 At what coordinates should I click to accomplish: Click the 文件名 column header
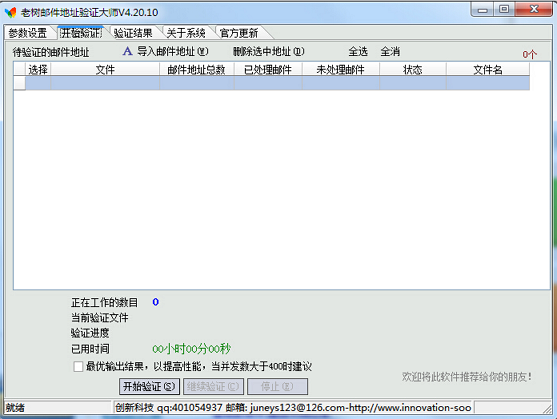click(x=488, y=70)
